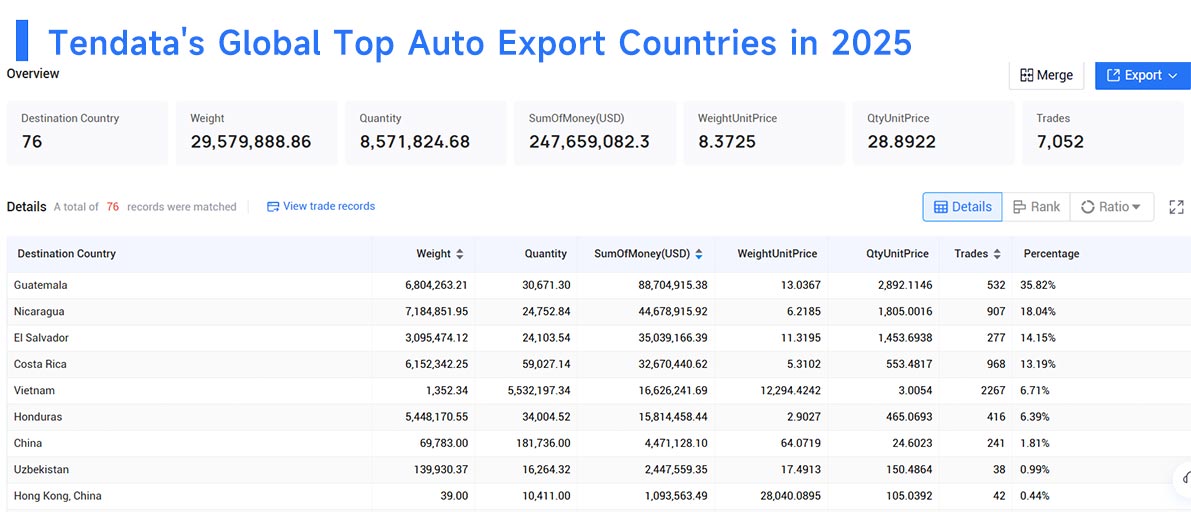Click the 35.82% percentage cell

[1039, 285]
